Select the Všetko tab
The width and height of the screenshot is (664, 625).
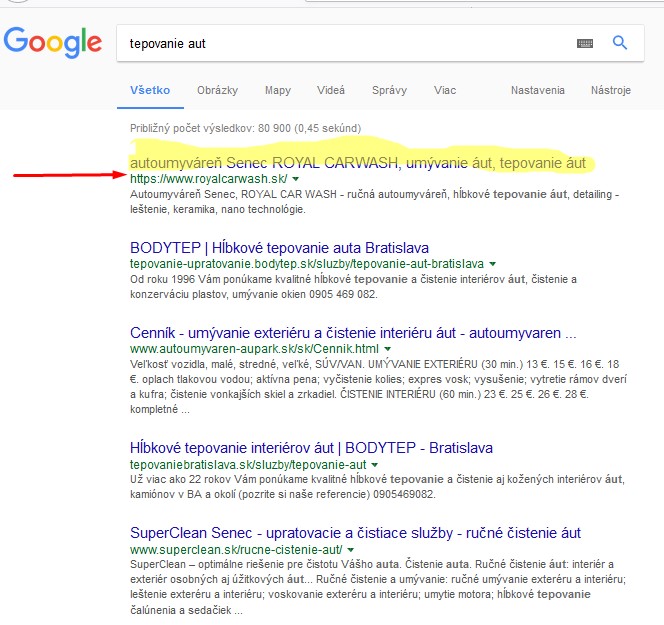tap(150, 90)
